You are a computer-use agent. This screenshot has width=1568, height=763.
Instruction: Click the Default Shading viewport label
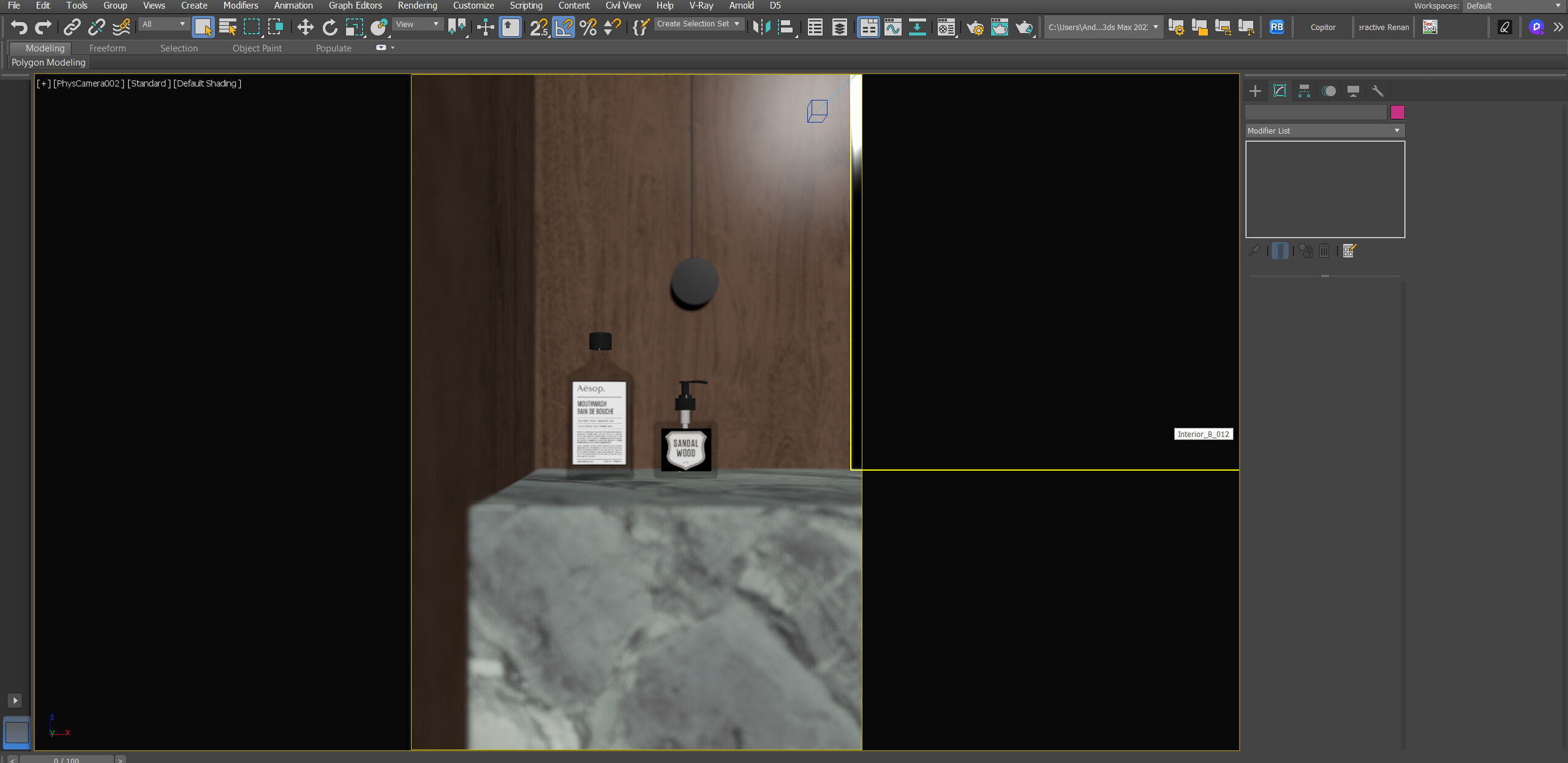[207, 83]
